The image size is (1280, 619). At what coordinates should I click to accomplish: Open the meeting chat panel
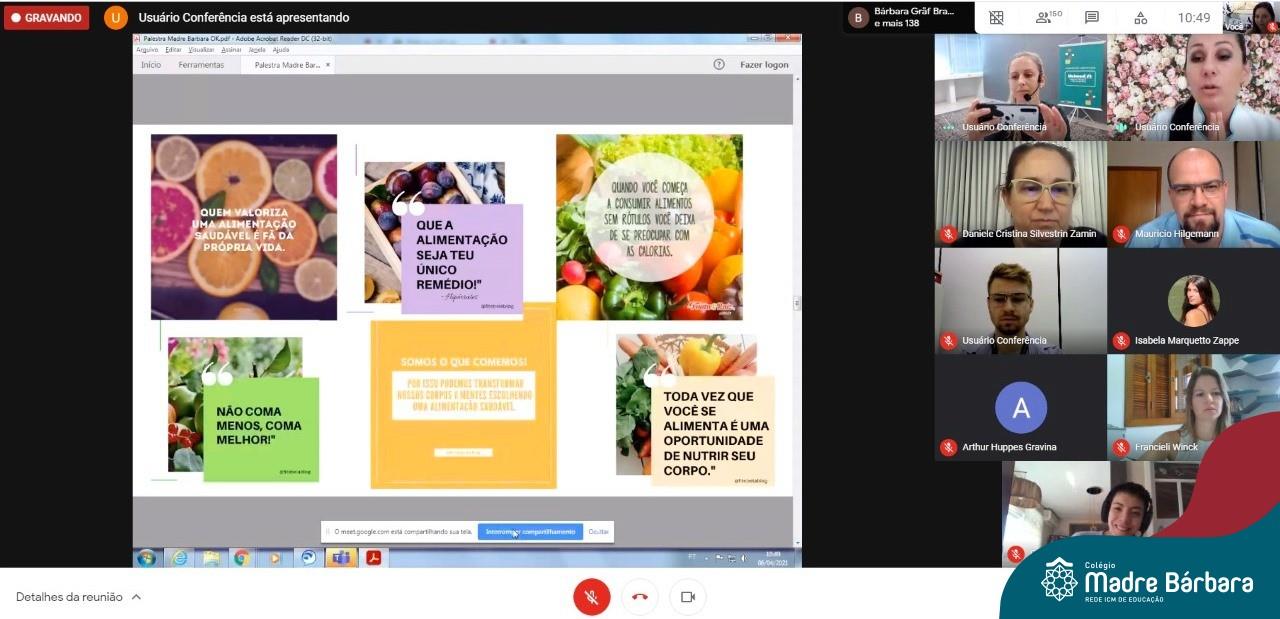click(1092, 17)
